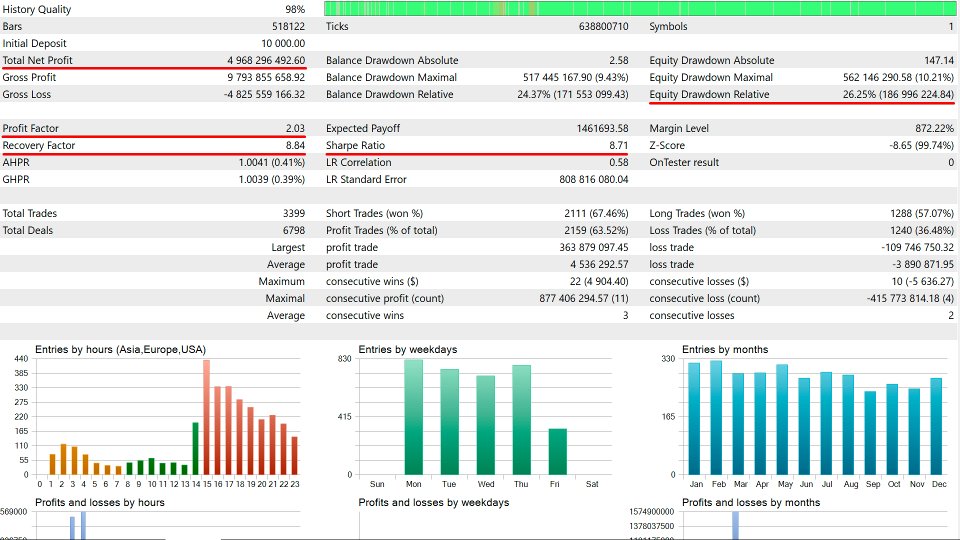960x540 pixels.
Task: Click Gross Profit value 9 793 855 658.92
Action: click(266, 77)
